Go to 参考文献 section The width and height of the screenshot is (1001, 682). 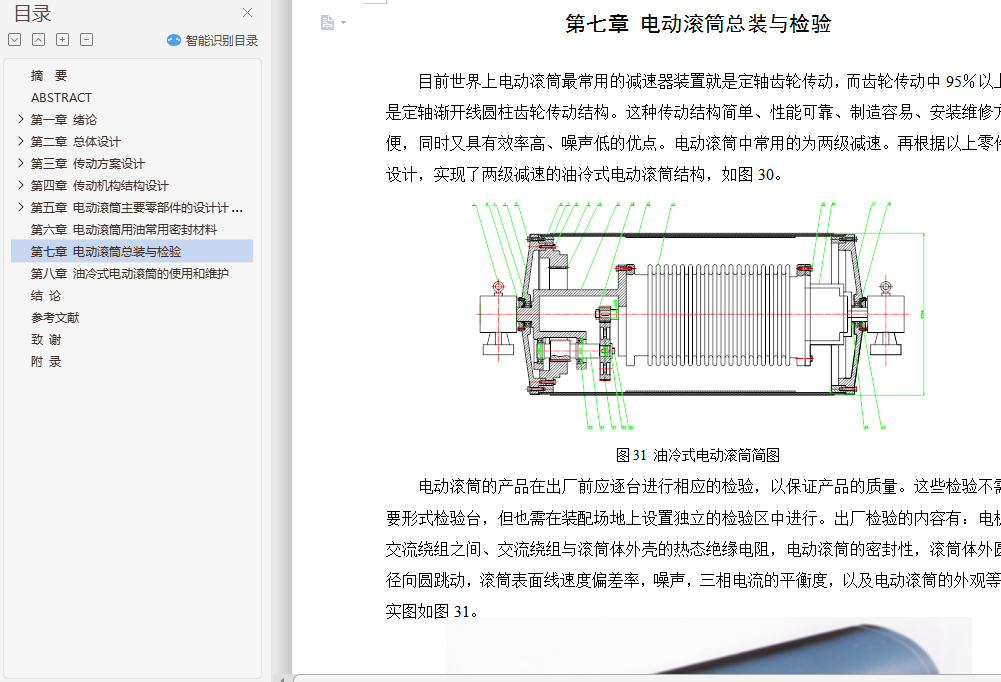pyautogui.click(x=55, y=317)
